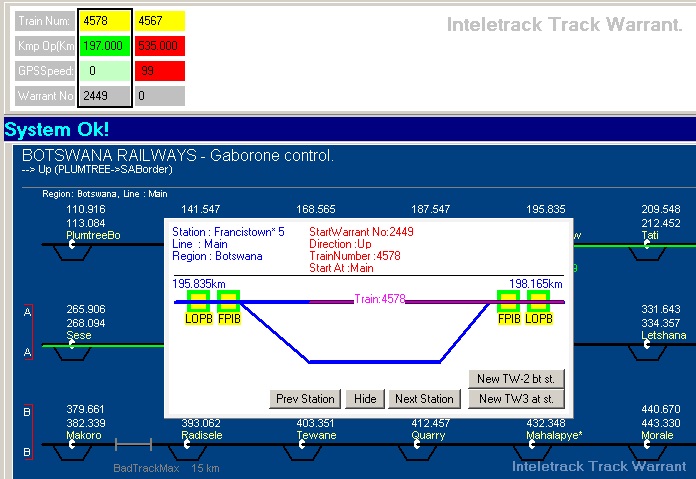The width and height of the screenshot is (696, 479).
Task: Click the Warrant No row label
Action: pyautogui.click(x=45, y=95)
